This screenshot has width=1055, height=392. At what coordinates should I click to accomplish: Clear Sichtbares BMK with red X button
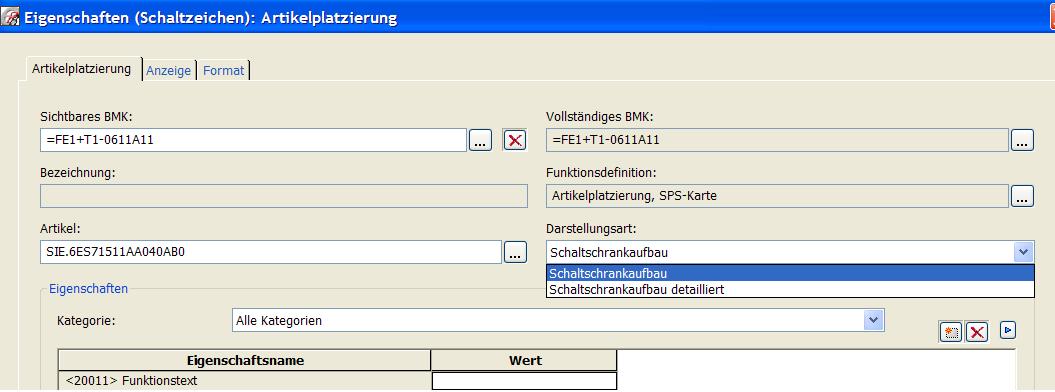(515, 140)
